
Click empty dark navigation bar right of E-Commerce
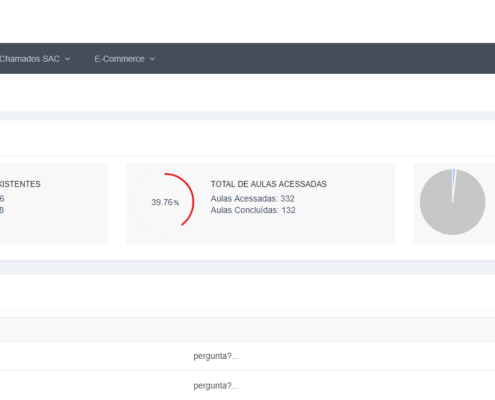tap(325, 58)
